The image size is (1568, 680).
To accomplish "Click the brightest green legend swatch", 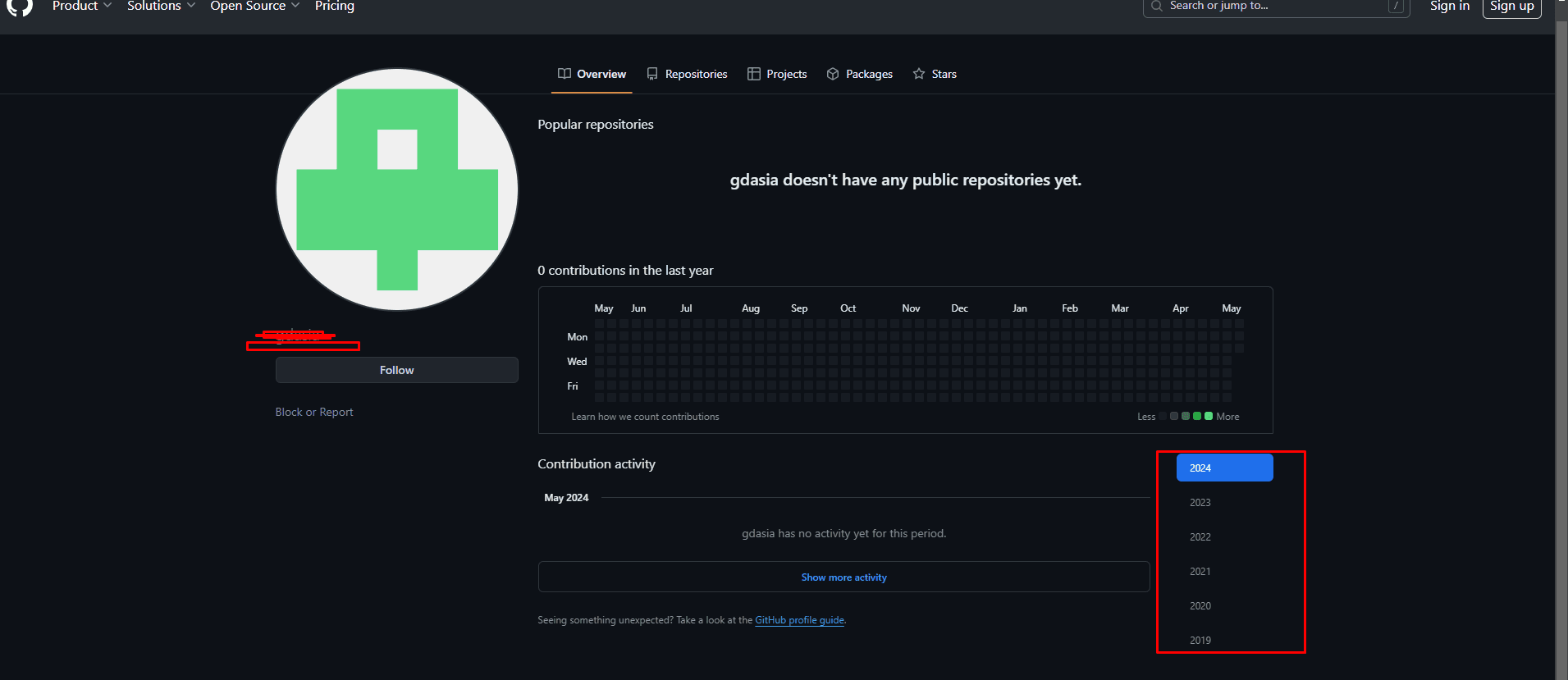I will click(1209, 416).
